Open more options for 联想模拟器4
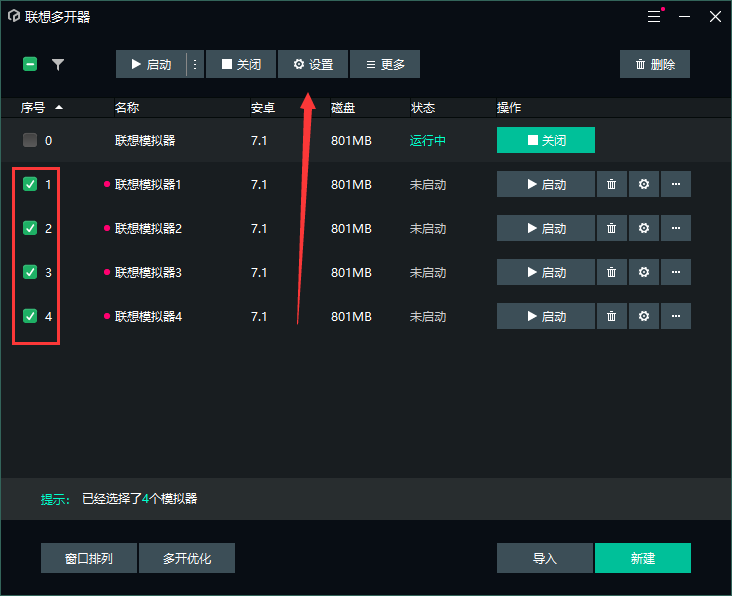 tap(676, 316)
